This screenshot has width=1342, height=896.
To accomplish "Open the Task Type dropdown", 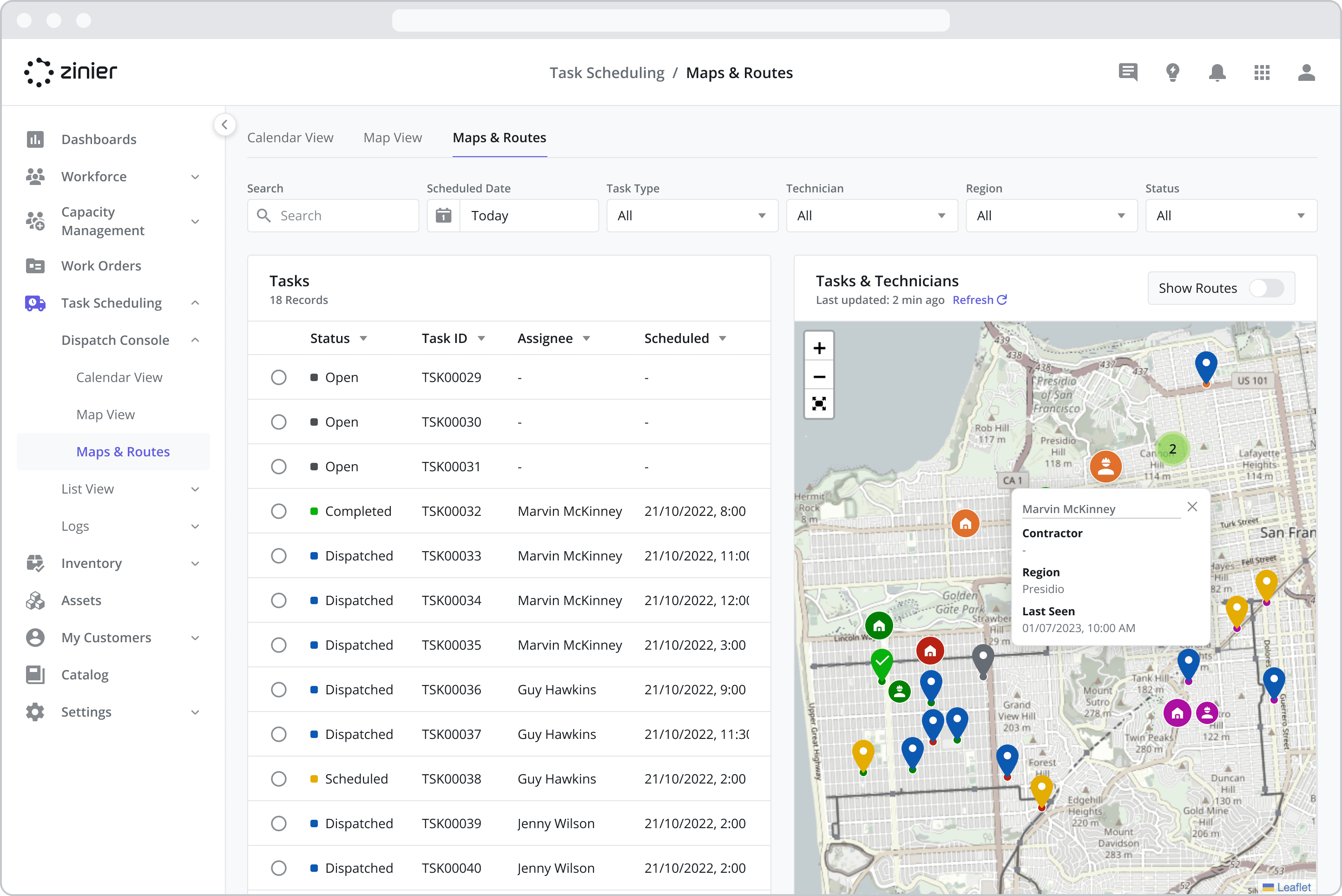I will [x=692, y=216].
